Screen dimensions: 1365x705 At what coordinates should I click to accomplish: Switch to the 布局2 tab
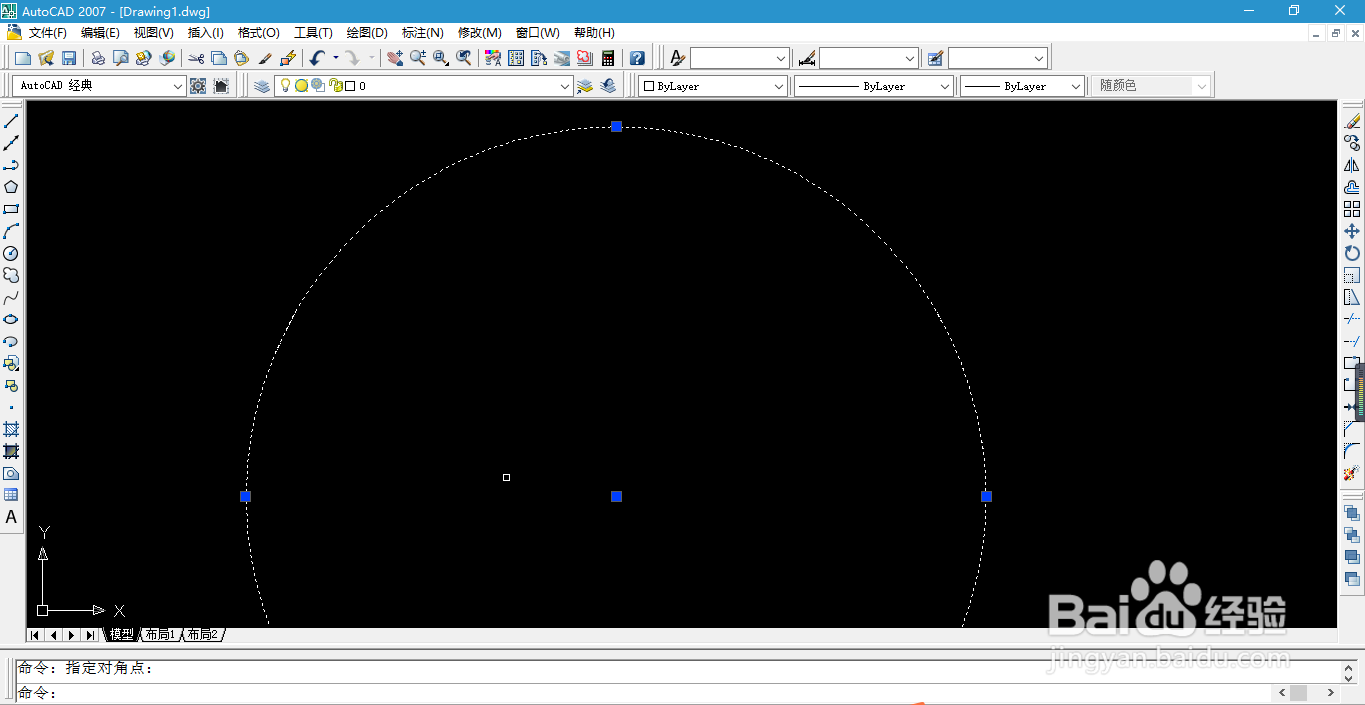(x=203, y=635)
